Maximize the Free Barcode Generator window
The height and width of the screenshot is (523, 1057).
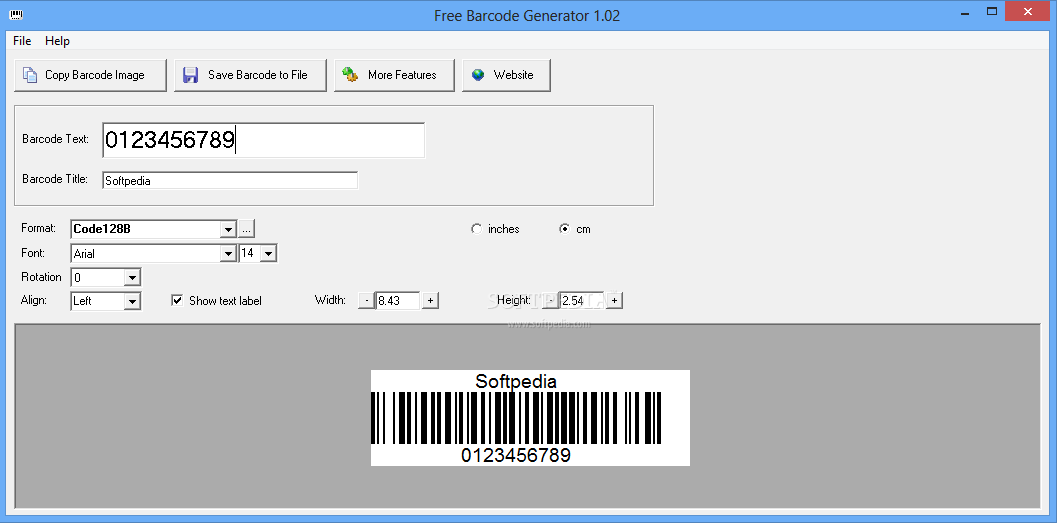pos(992,11)
